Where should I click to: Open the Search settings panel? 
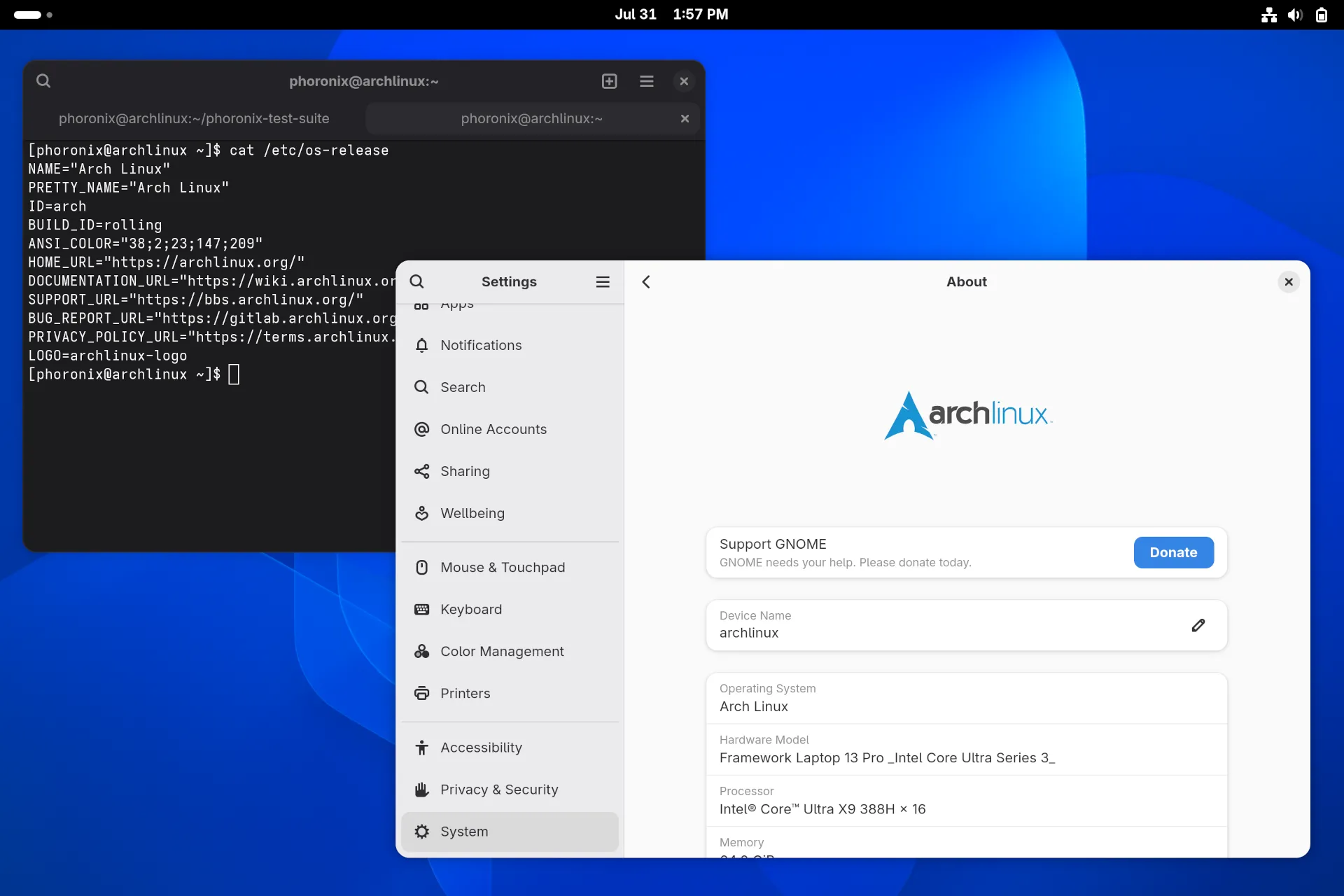[510, 387]
